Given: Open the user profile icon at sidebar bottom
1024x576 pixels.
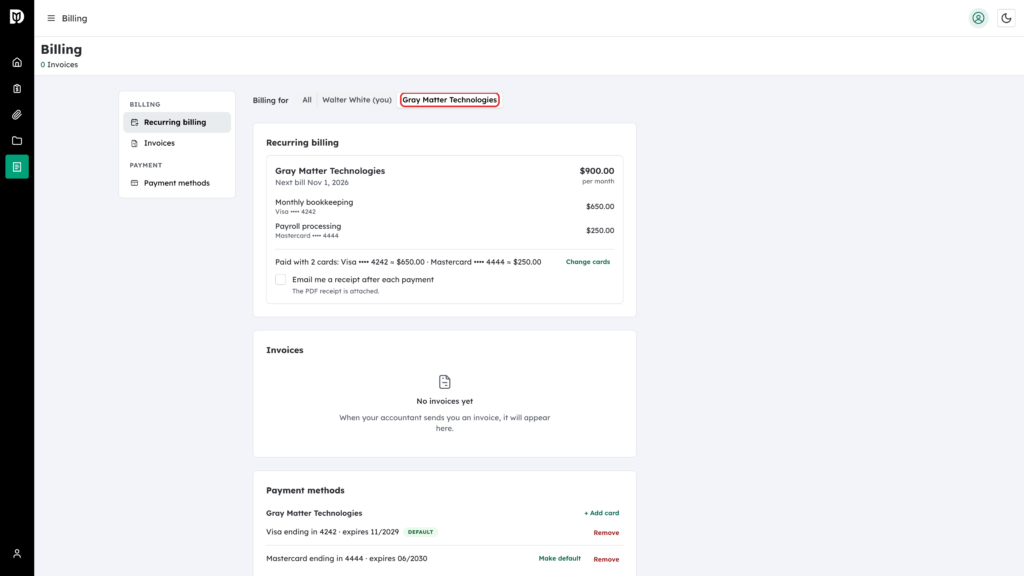Looking at the screenshot, I should (17, 554).
